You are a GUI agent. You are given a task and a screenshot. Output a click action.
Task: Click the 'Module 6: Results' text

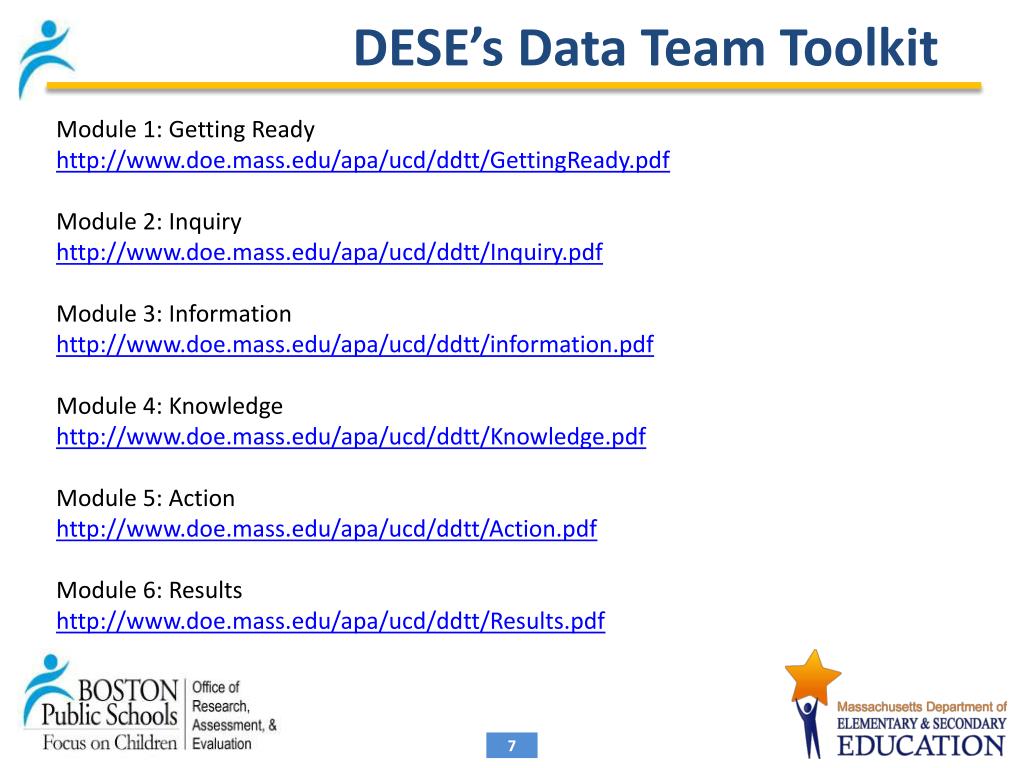[x=150, y=590]
